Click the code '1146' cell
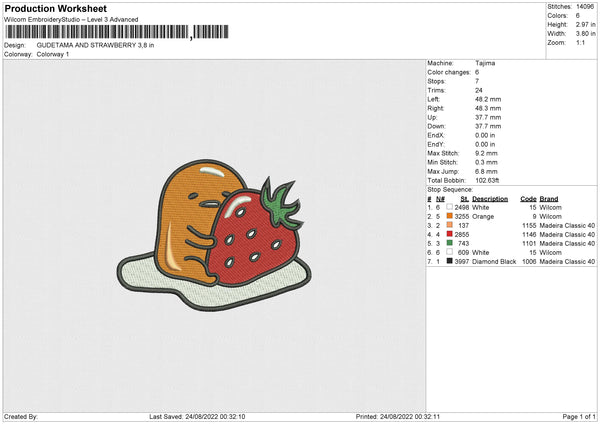The height and width of the screenshot is (424, 600). [x=529, y=235]
